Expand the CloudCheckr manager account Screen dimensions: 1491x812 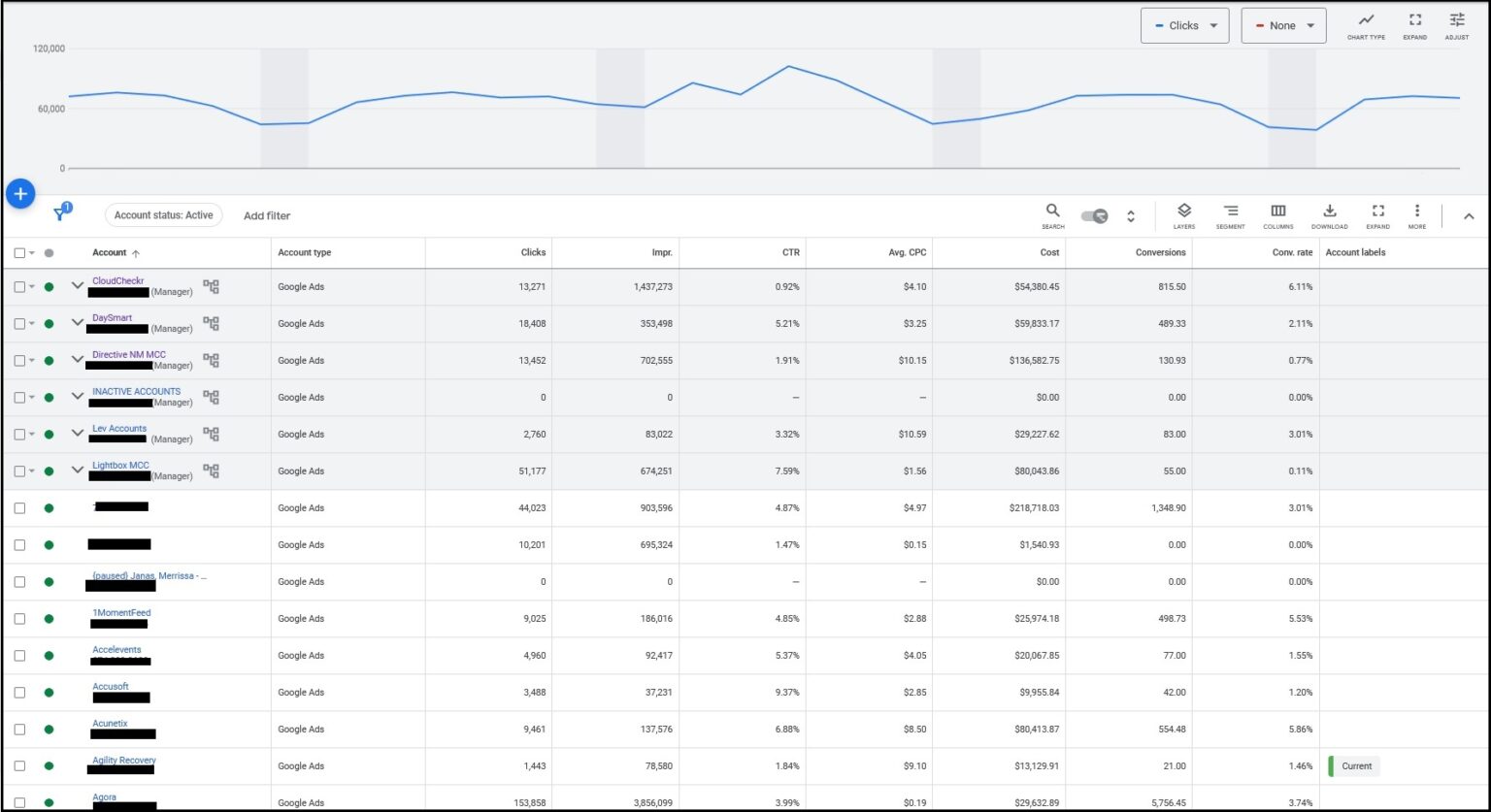pyautogui.click(x=78, y=287)
